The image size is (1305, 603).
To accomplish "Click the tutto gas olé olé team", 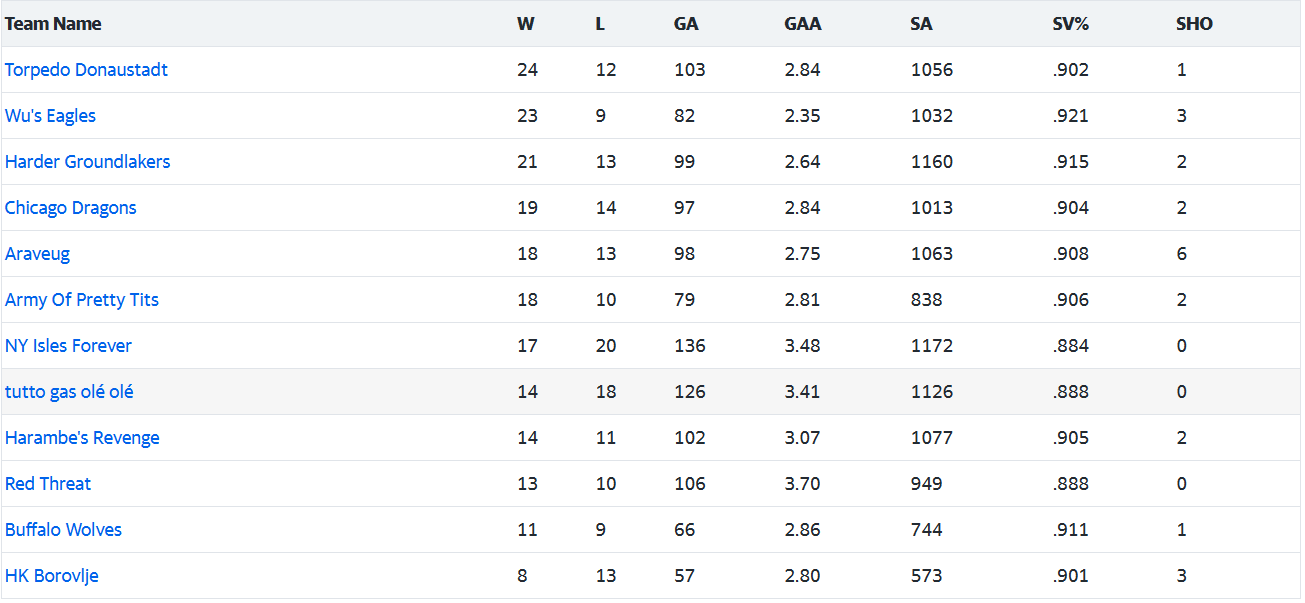I will click(x=69, y=392).
